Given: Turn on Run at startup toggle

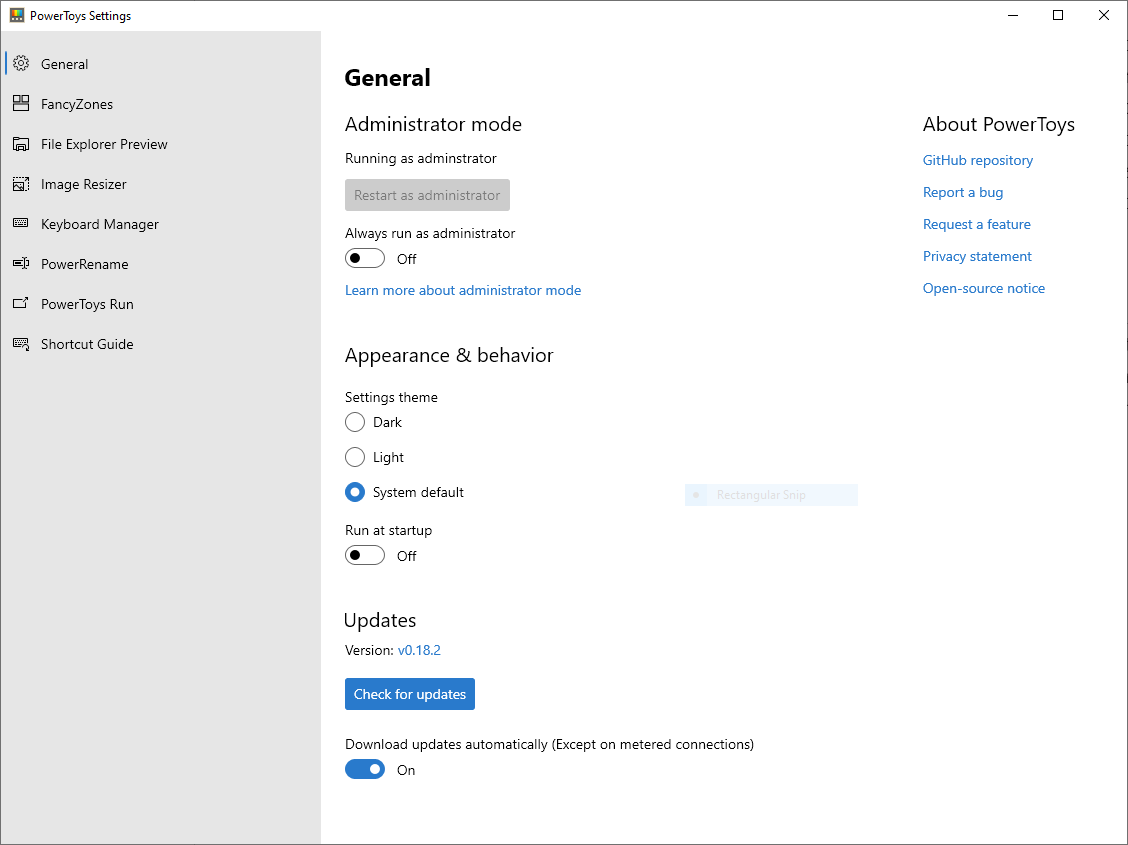Looking at the screenshot, I should pyautogui.click(x=365, y=556).
